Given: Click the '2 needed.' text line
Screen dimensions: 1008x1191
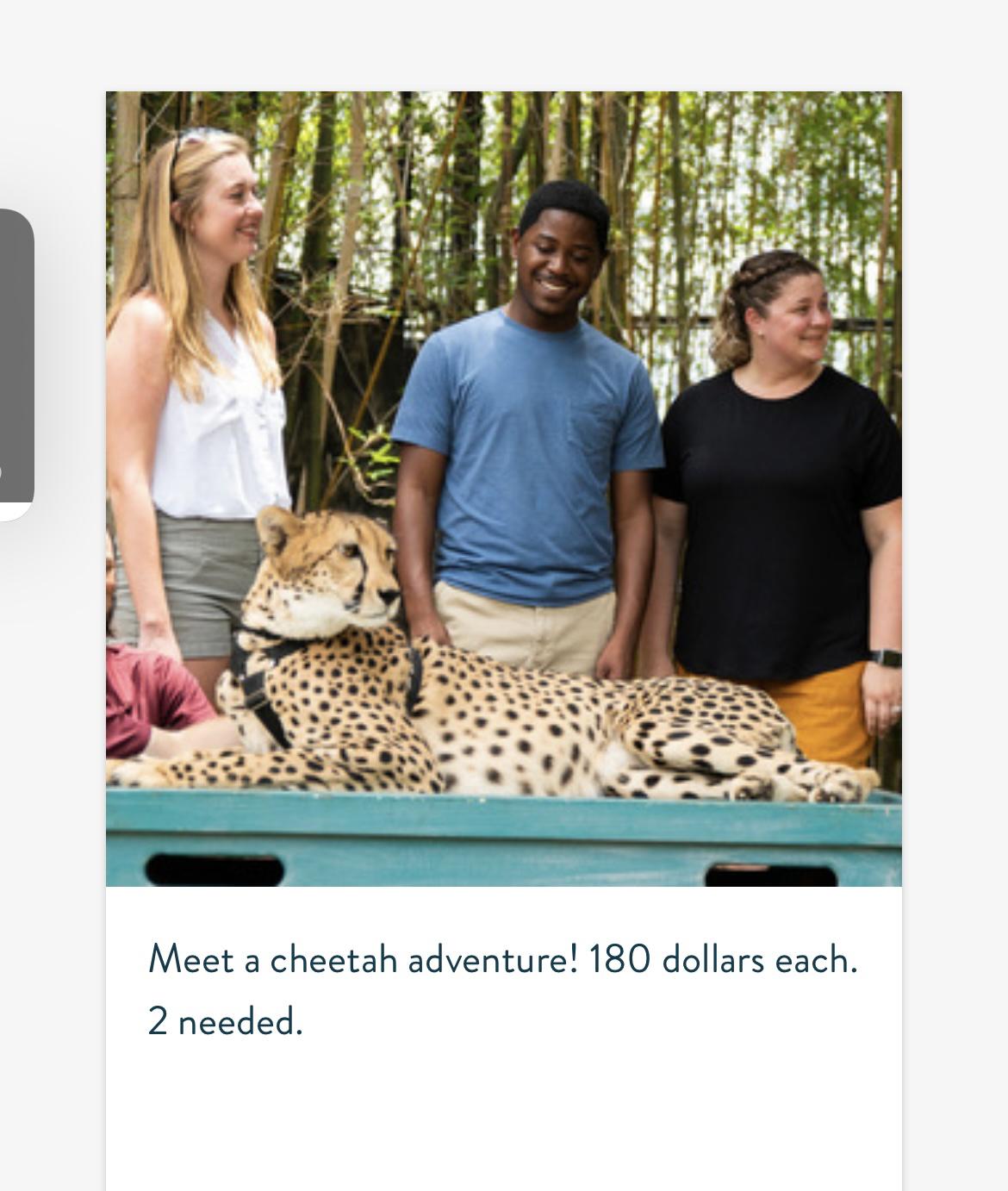Looking at the screenshot, I should click(x=226, y=1021).
